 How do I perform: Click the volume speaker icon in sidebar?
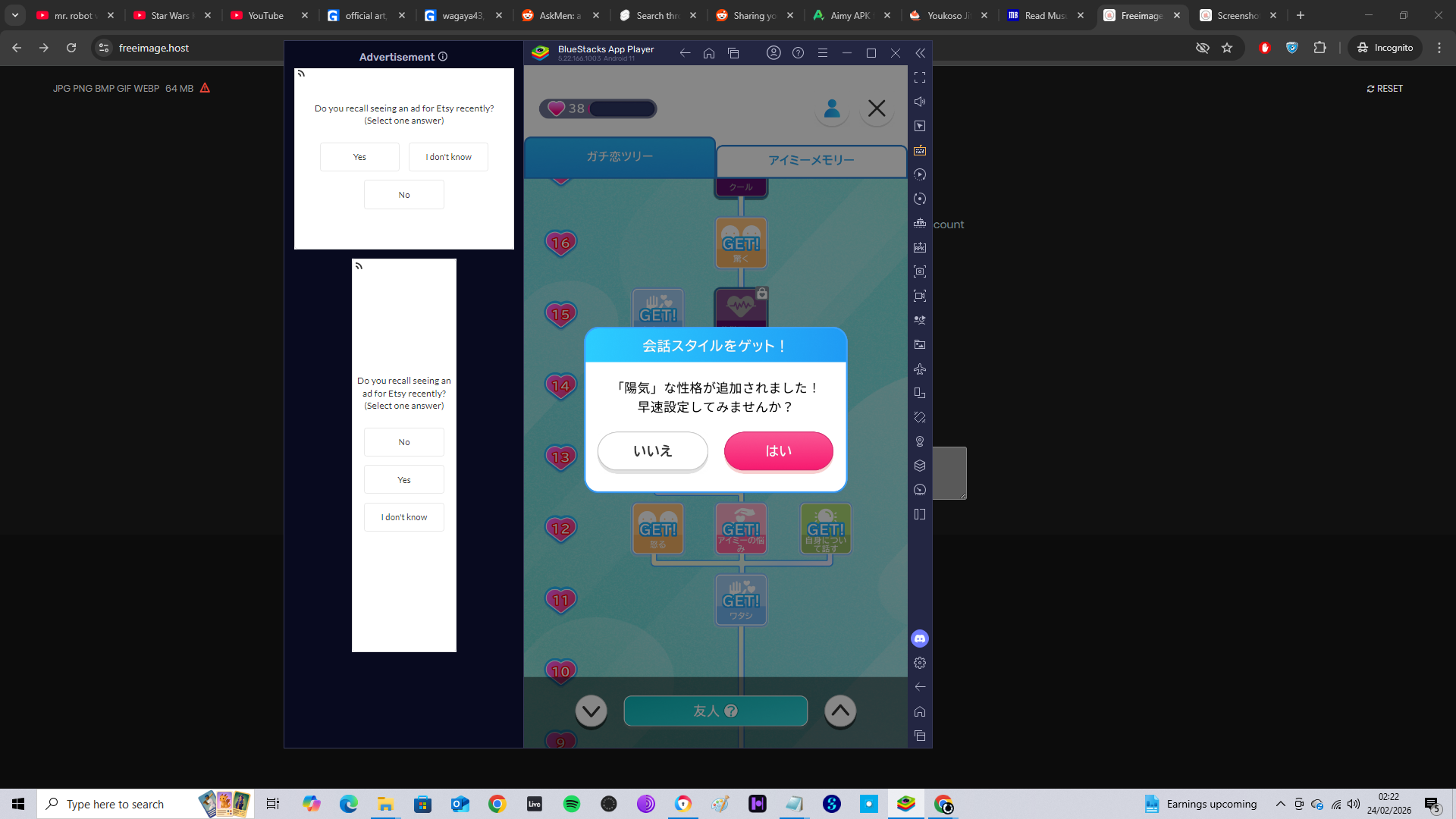coord(920,102)
